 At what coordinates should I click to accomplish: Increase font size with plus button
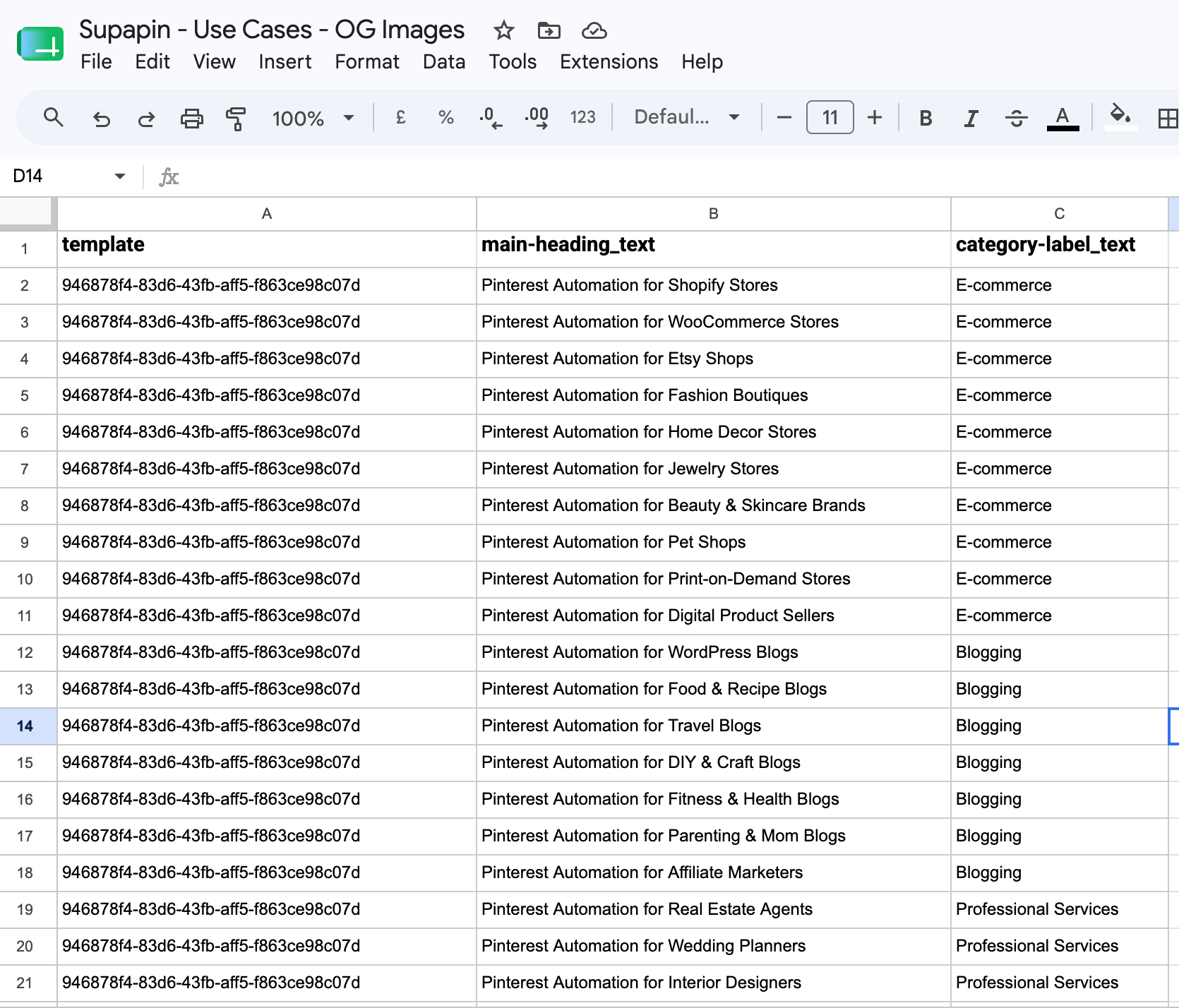pos(875,117)
